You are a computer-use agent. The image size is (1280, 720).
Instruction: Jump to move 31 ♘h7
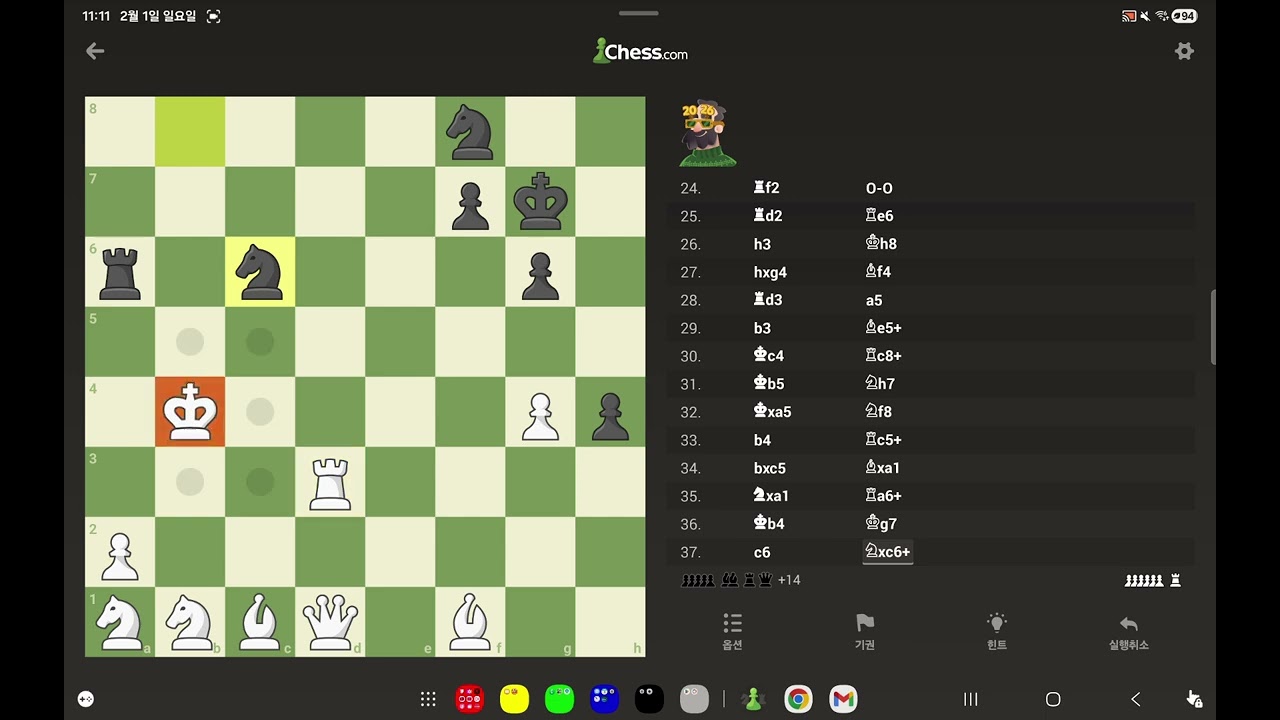pos(880,384)
